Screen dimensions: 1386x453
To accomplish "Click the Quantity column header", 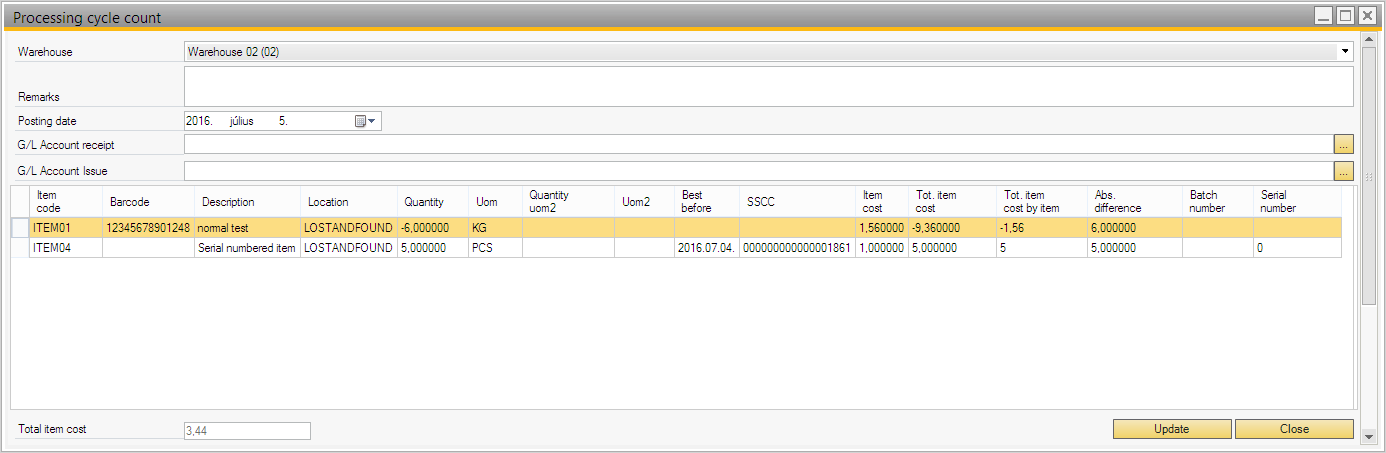I will [x=424, y=202].
